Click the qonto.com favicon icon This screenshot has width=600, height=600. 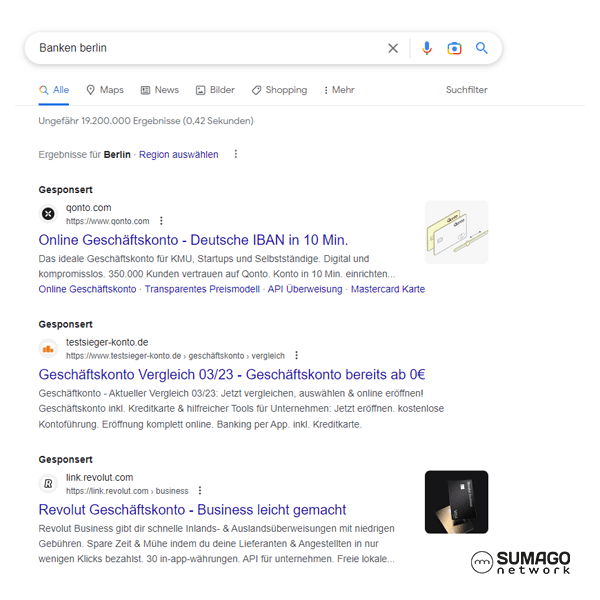[x=48, y=214]
